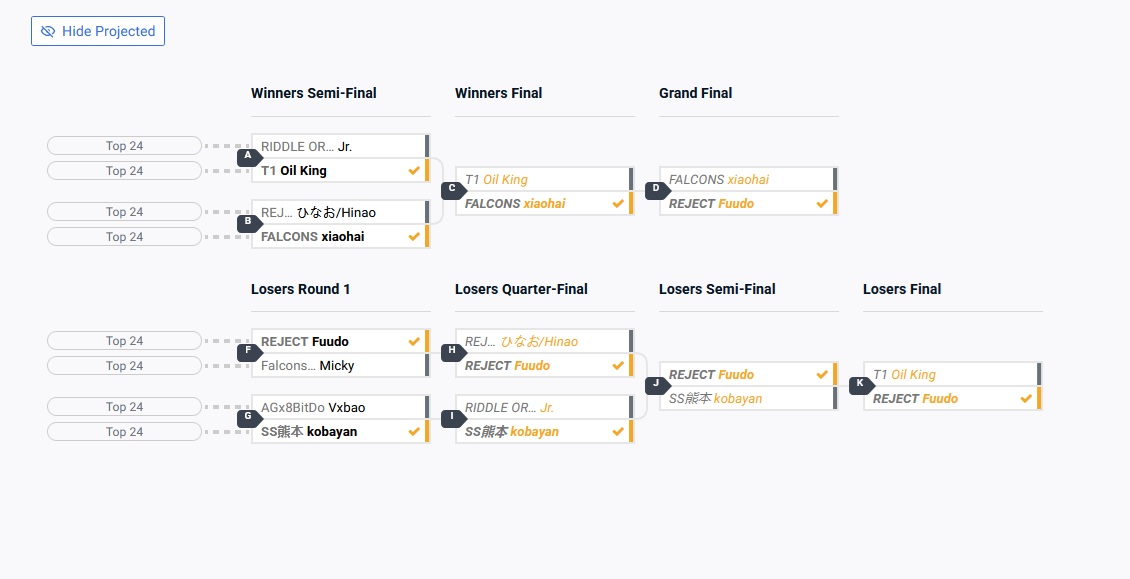Viewport: 1130px width, 579px height.
Task: Click match H badge in Losers Quarter-Final
Action: click(x=453, y=351)
